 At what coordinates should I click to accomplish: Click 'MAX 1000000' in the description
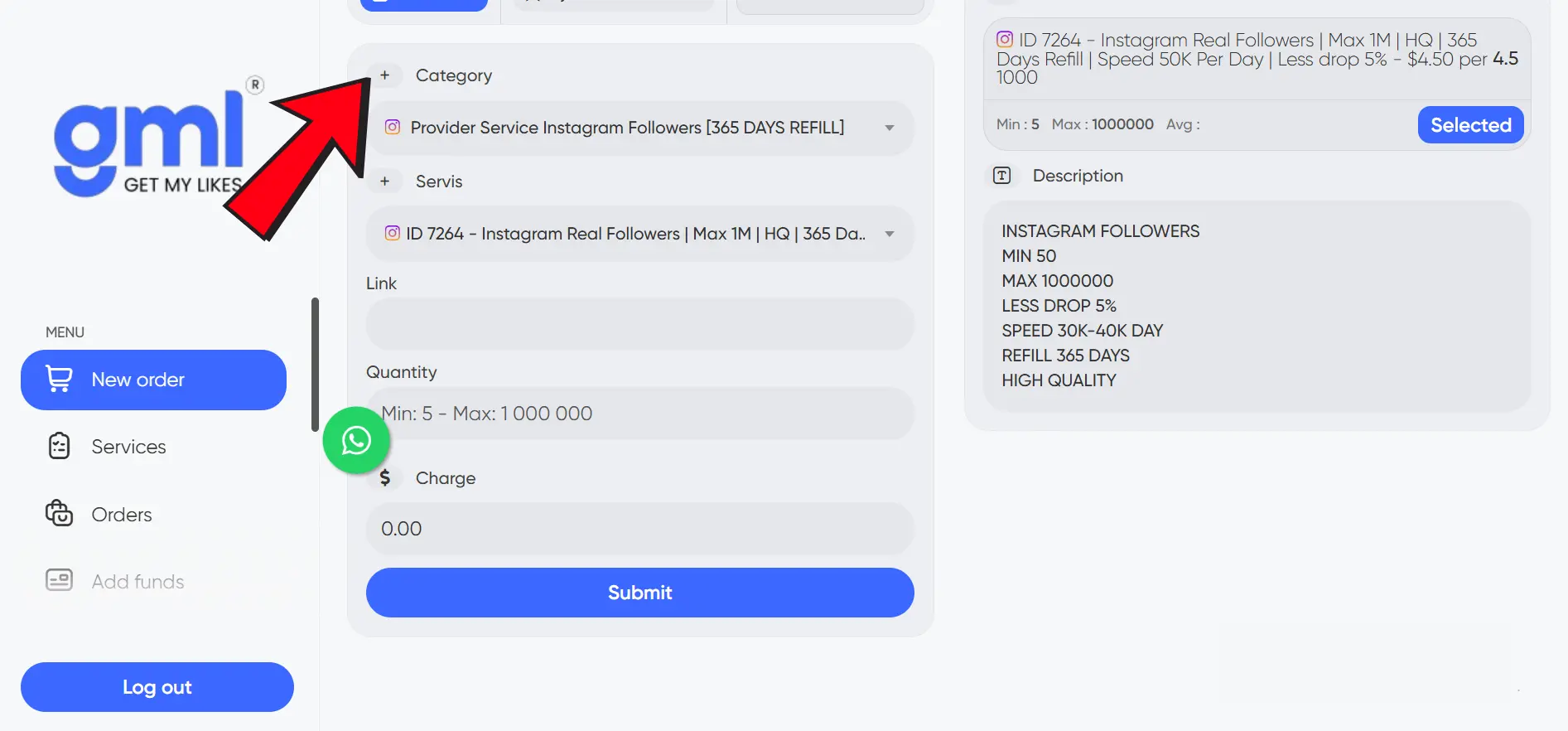[x=1057, y=281]
